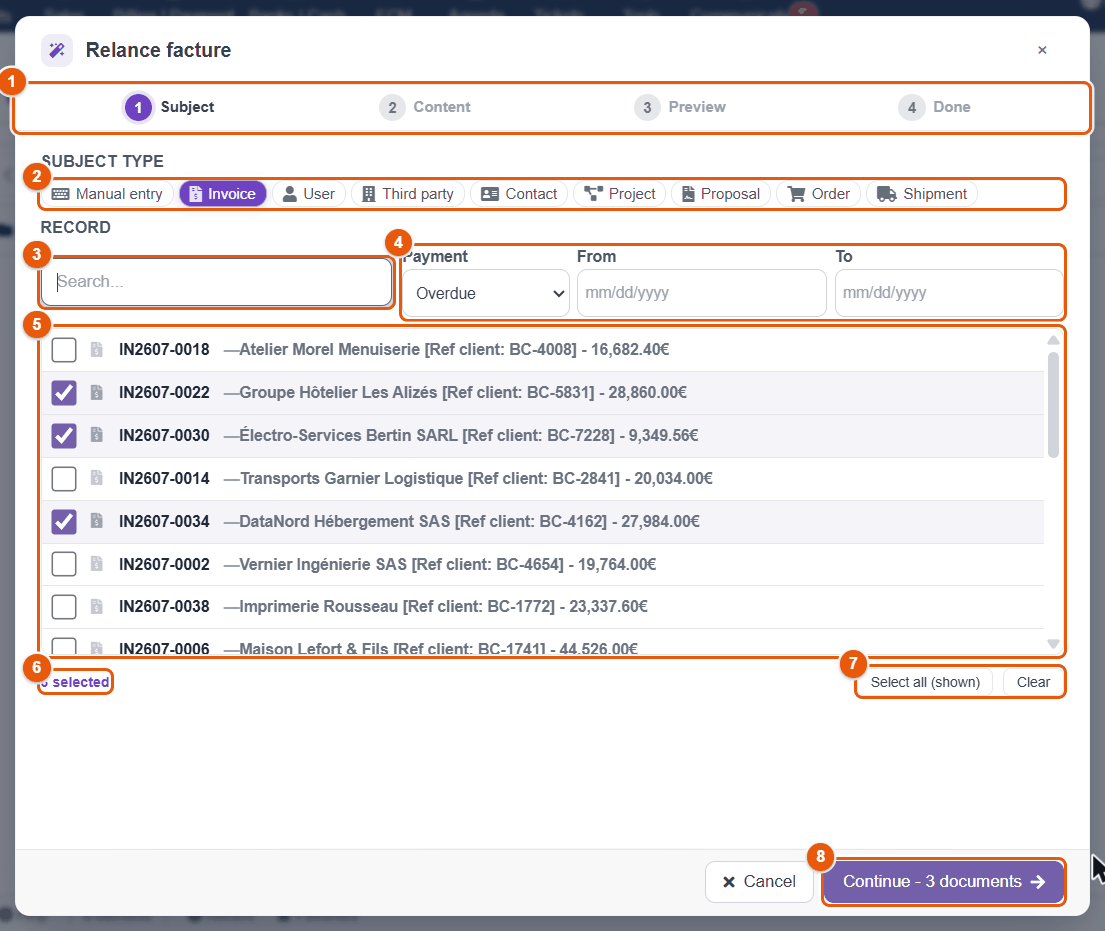
Task: Go to the Preview step
Action: click(680, 107)
